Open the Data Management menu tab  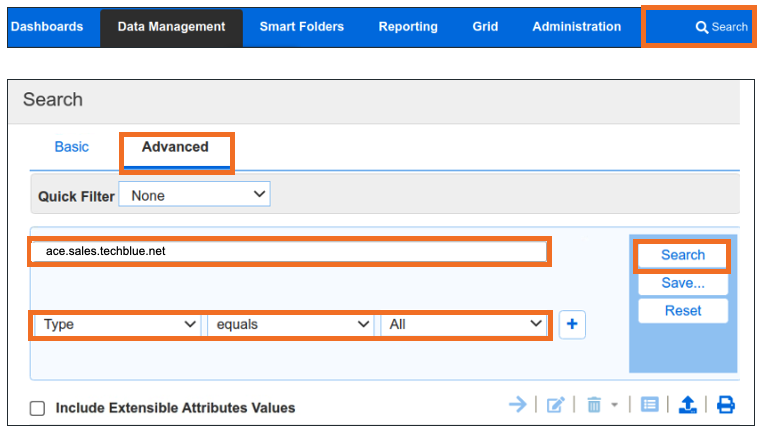(171, 27)
